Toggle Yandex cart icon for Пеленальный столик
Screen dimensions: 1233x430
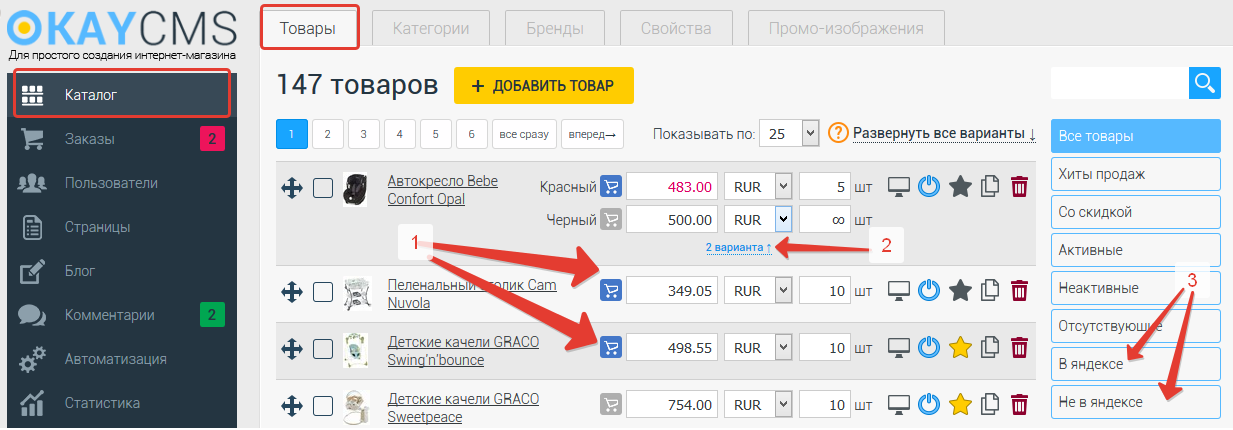pos(611,290)
